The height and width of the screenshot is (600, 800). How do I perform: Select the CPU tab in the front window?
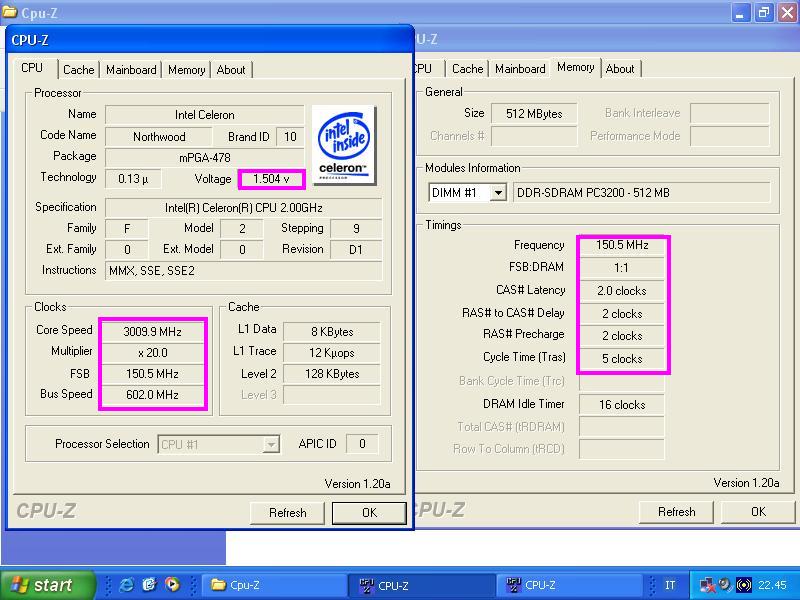coord(32,68)
